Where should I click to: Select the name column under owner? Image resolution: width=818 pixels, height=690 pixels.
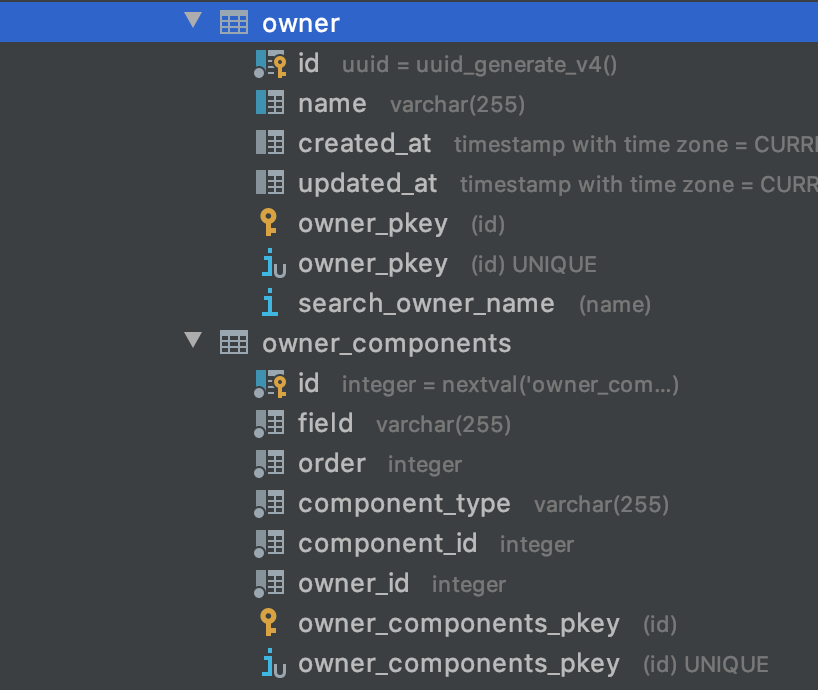[332, 103]
